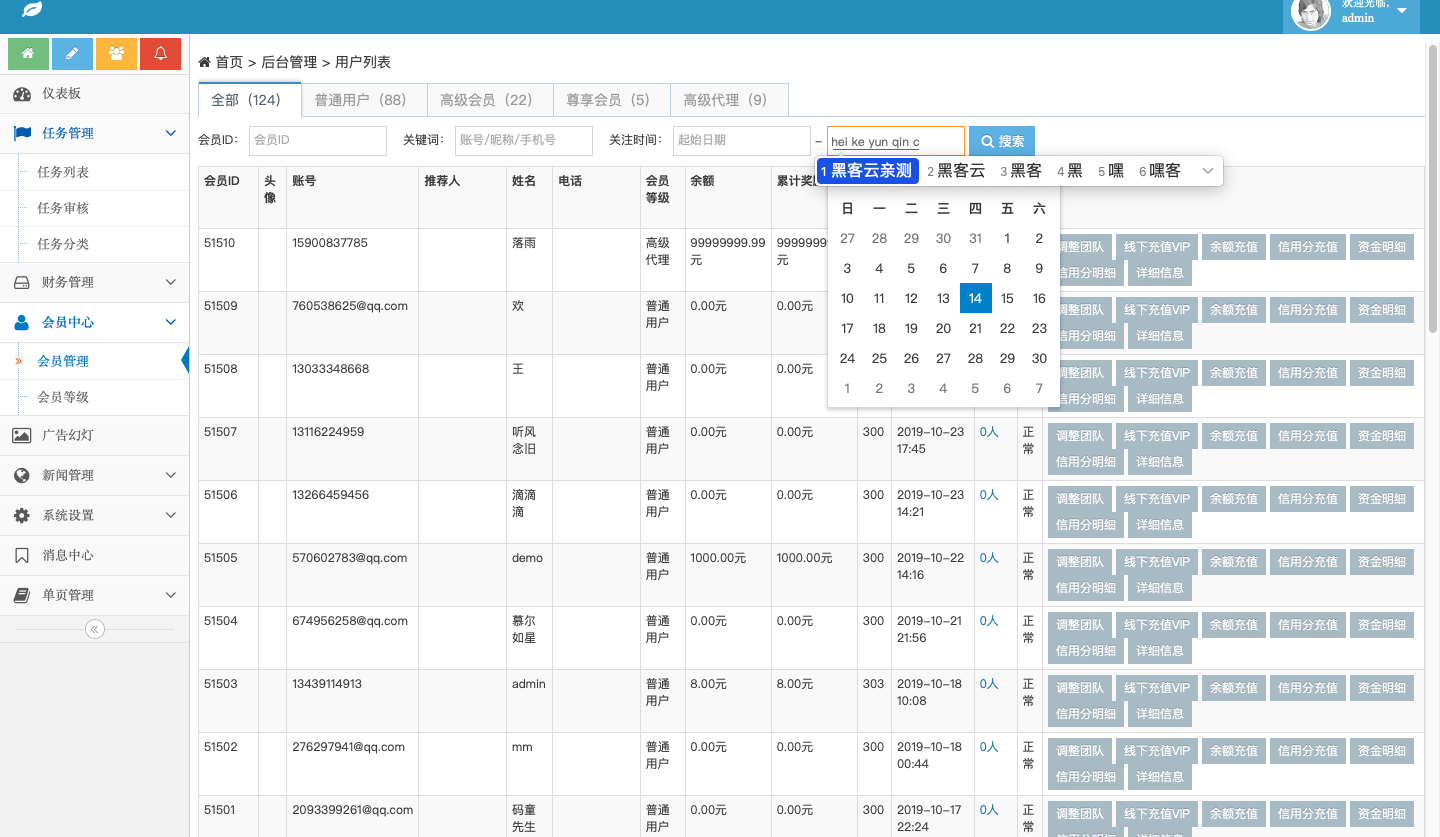Open the 仪表板 dashboard item
The height and width of the screenshot is (837, 1440).
pyautogui.click(x=61, y=93)
